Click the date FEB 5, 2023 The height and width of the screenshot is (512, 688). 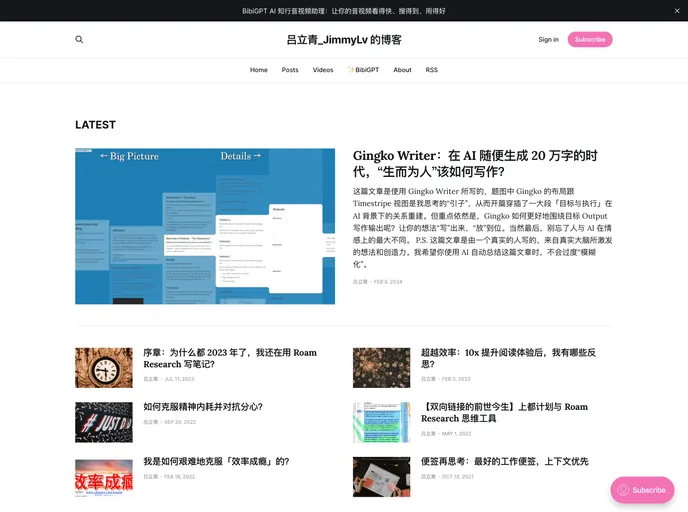[456, 379]
